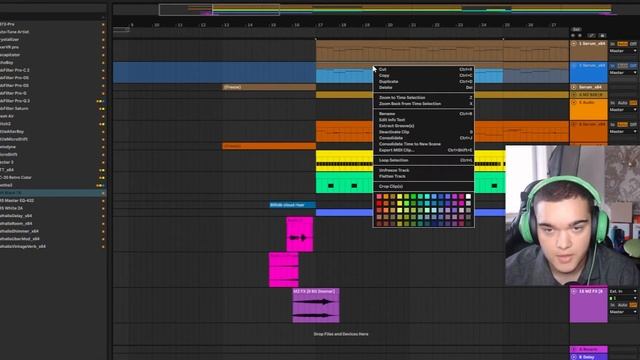Unfold the 1 Serum_x64 track

(x=574, y=44)
